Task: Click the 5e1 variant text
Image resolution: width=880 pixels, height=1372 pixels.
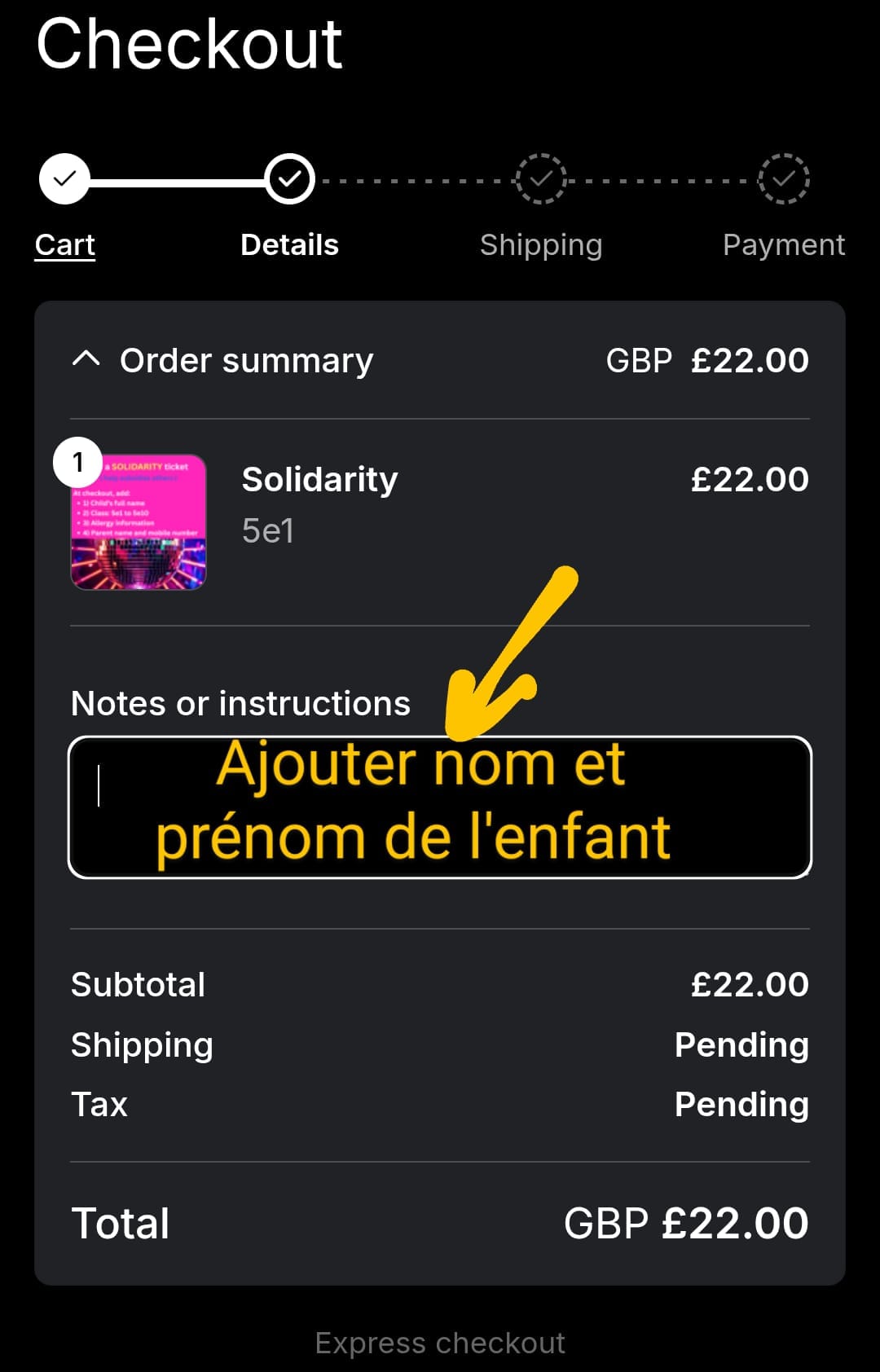Action: point(267,530)
